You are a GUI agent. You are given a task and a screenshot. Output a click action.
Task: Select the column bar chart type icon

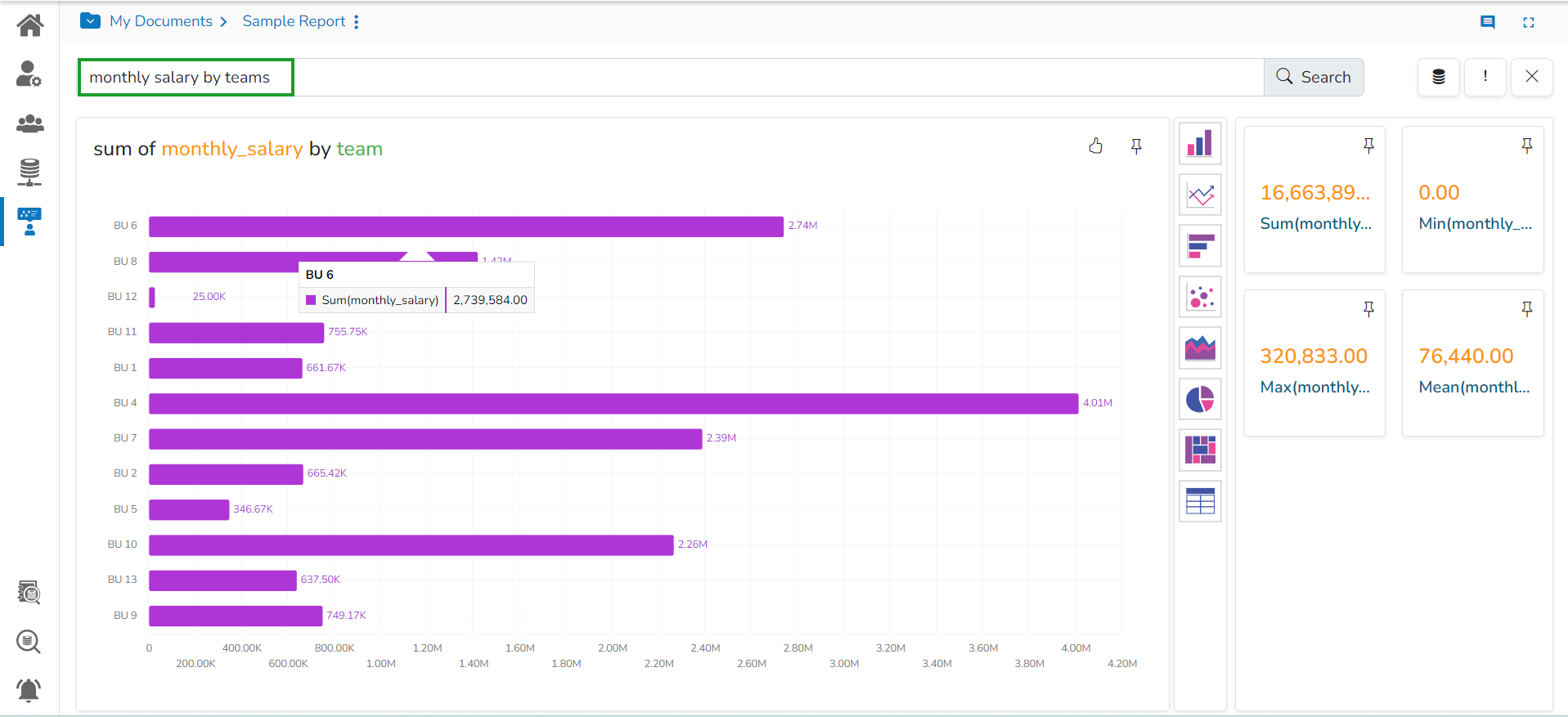coord(1200,144)
